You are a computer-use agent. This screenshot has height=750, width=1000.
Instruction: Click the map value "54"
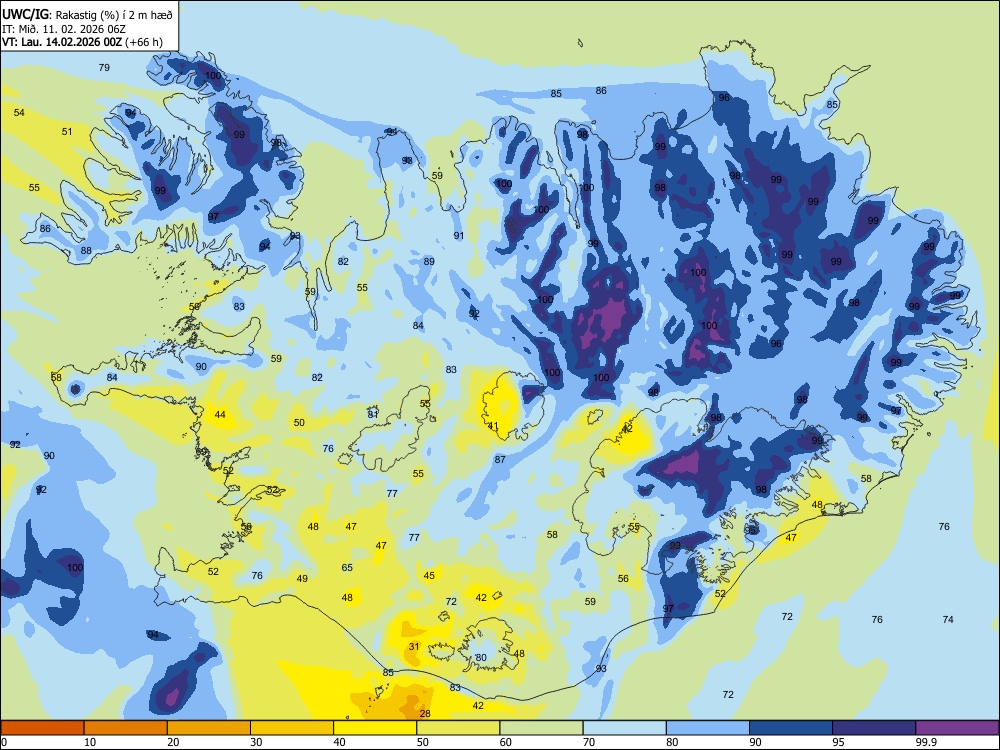[x=19, y=112]
